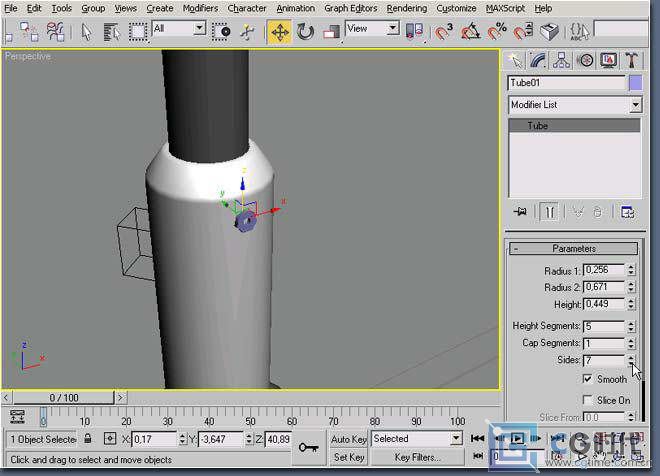
Task: Open the View reference coordinate dropdown
Action: (x=393, y=29)
